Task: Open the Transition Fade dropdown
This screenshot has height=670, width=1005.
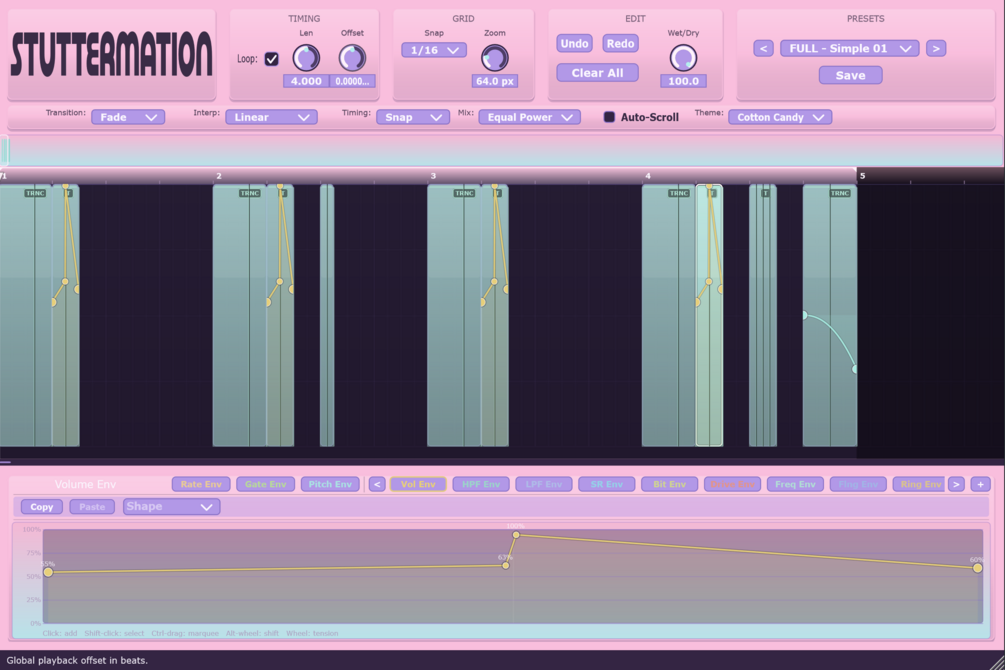Action: click(128, 117)
